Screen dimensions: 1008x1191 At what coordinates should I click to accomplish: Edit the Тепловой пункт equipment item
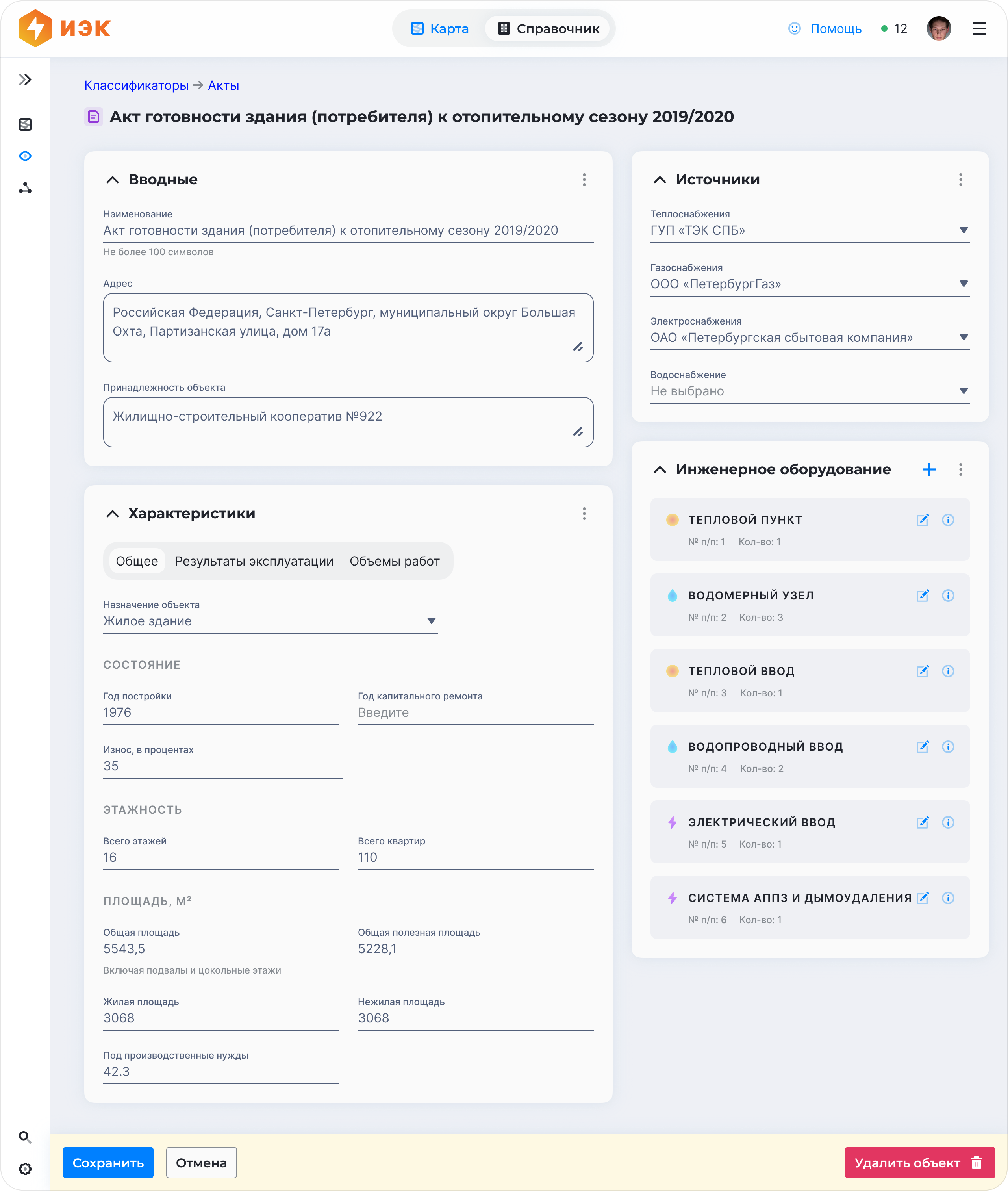pos(922,519)
